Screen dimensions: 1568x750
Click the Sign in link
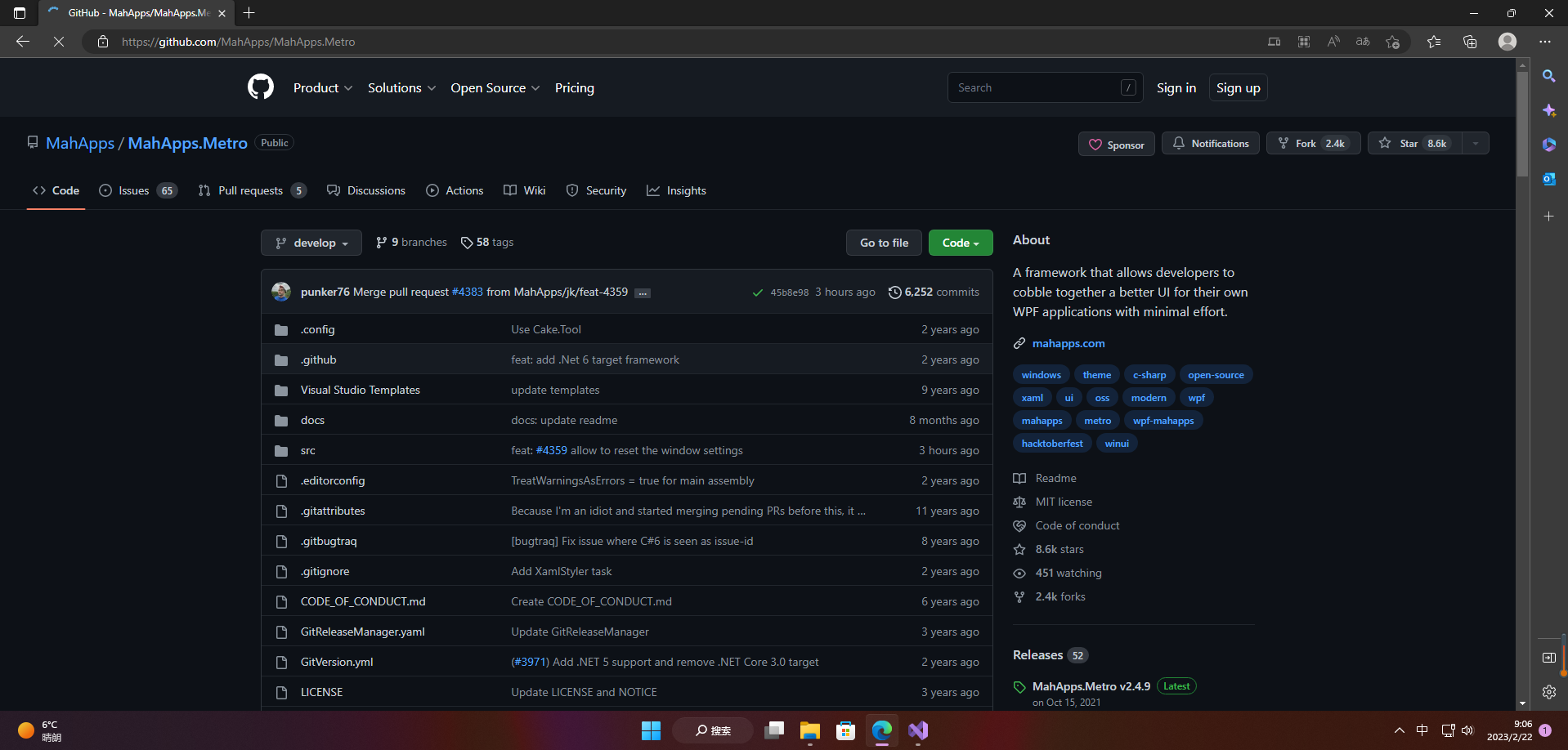(x=1176, y=87)
